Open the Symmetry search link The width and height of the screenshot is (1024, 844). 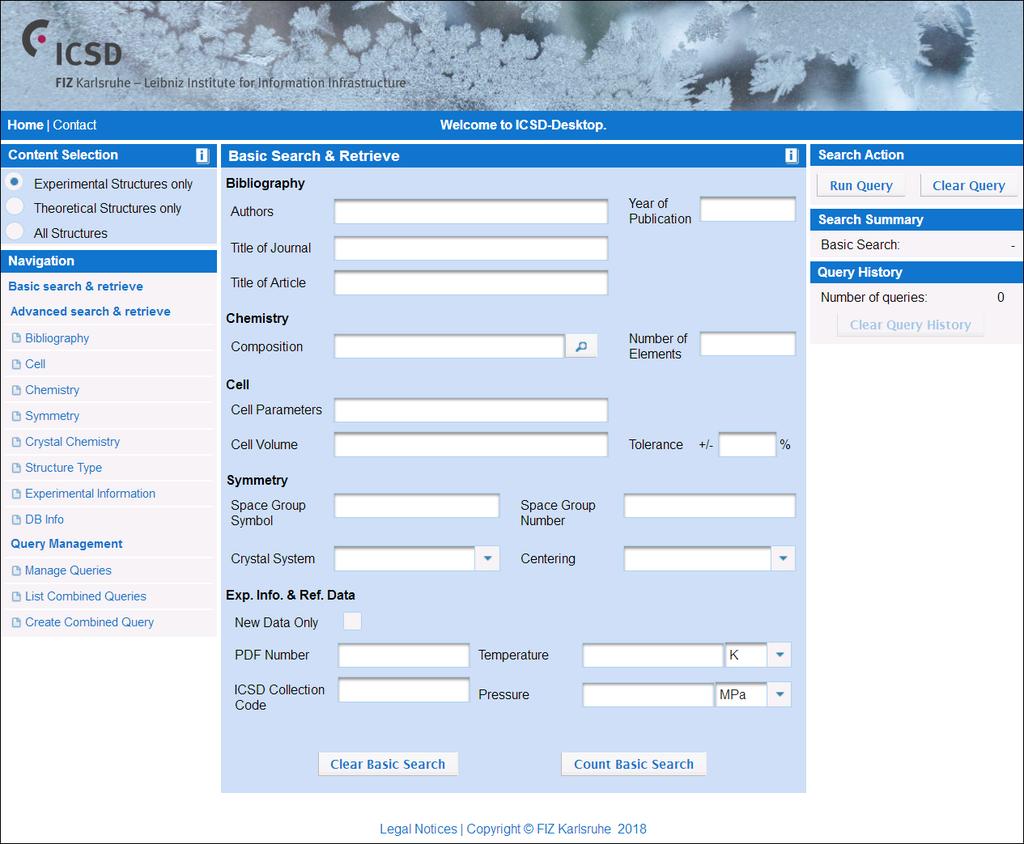(52, 416)
